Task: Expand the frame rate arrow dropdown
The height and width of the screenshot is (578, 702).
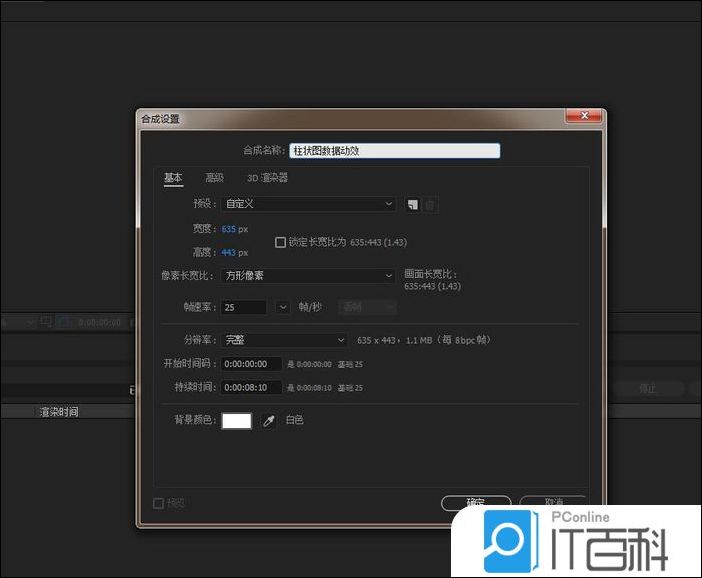Action: 283,307
